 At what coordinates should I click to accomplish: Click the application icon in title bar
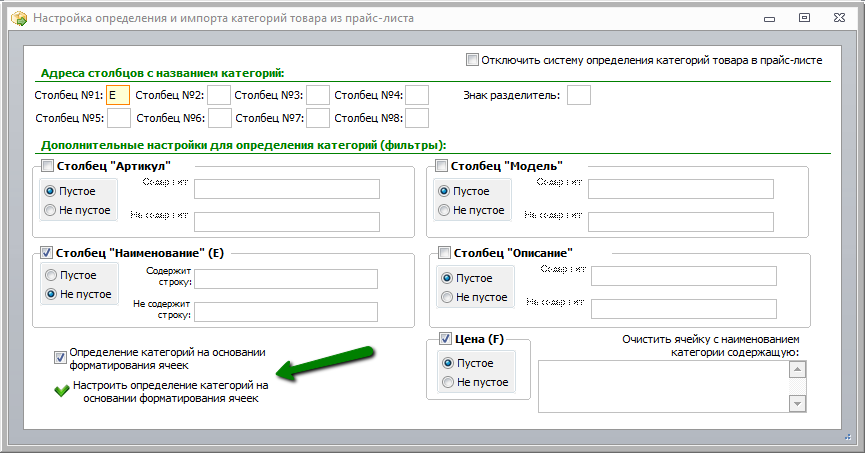pos(19,18)
